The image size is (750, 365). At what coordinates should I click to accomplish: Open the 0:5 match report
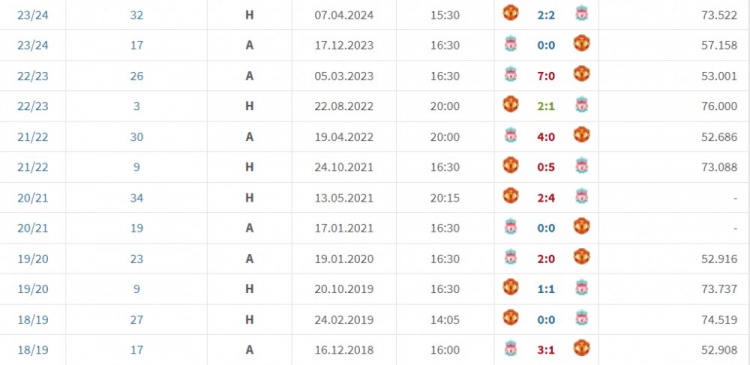click(546, 167)
